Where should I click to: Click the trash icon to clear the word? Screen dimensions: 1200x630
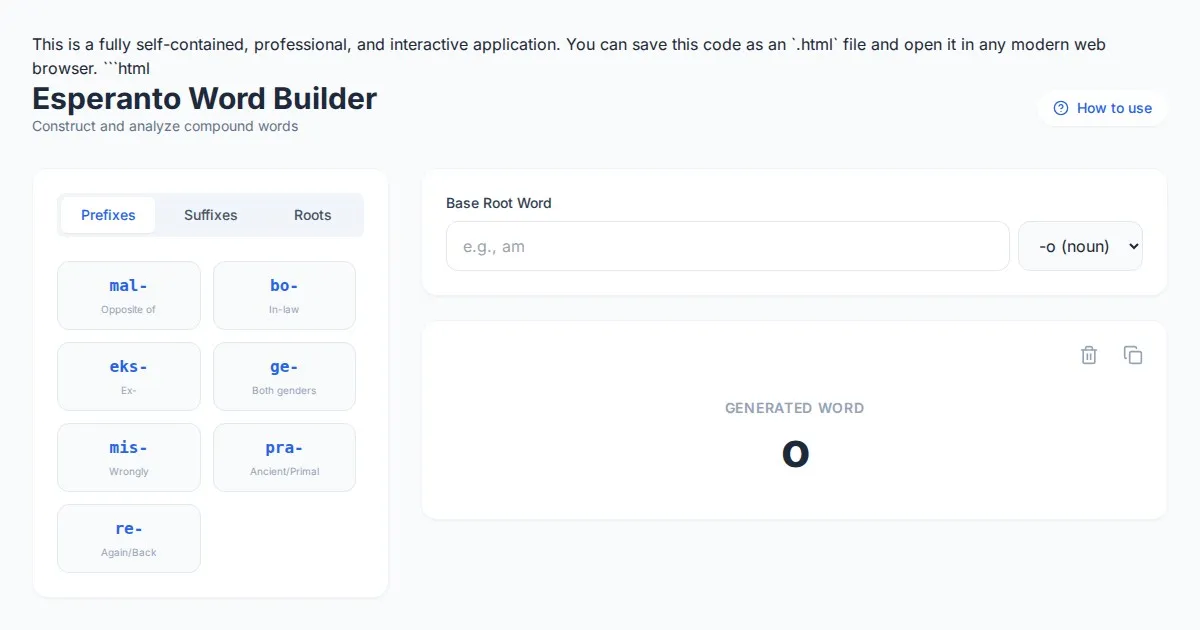point(1089,355)
